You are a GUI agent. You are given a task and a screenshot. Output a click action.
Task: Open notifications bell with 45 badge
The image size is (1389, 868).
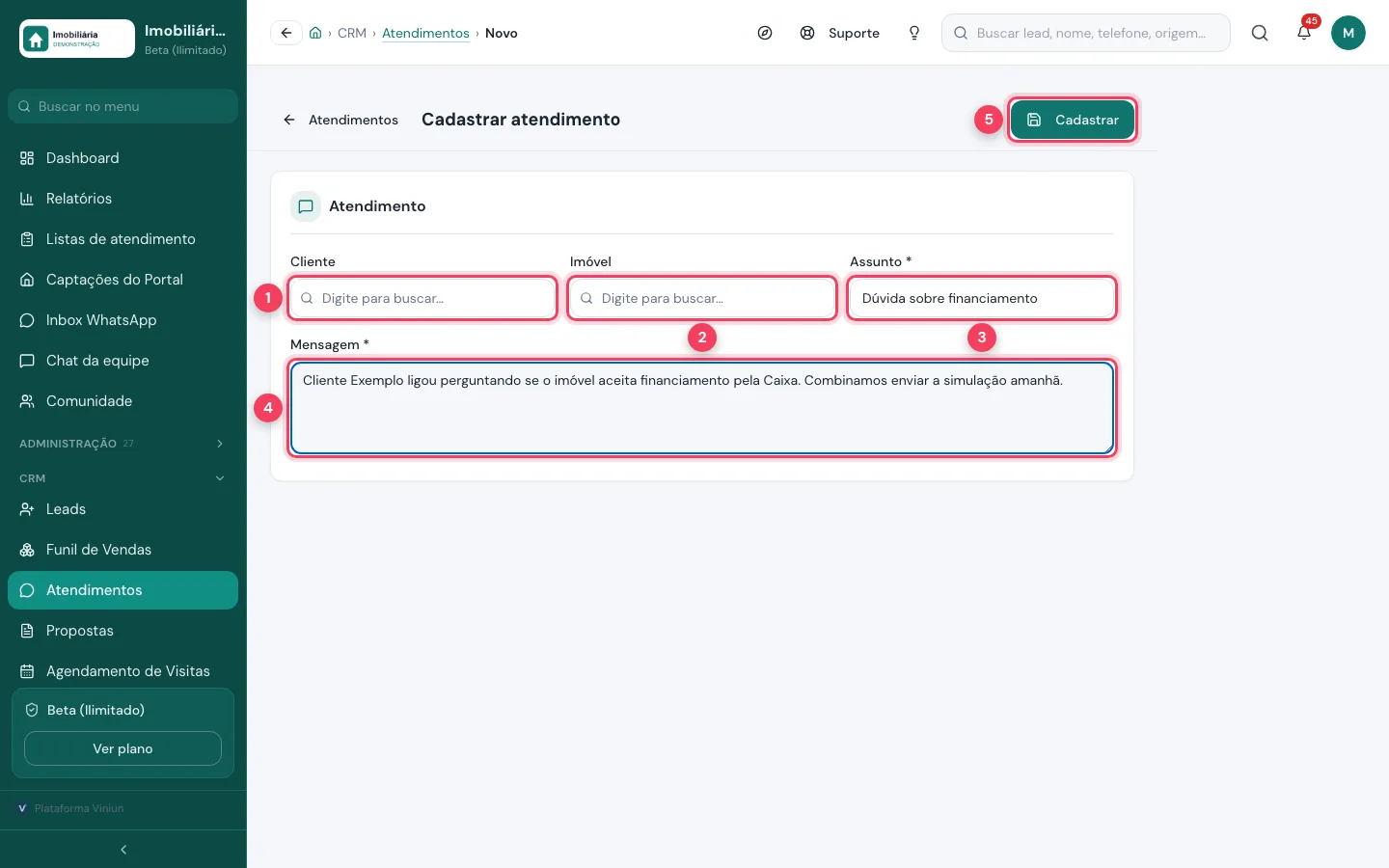tap(1304, 33)
